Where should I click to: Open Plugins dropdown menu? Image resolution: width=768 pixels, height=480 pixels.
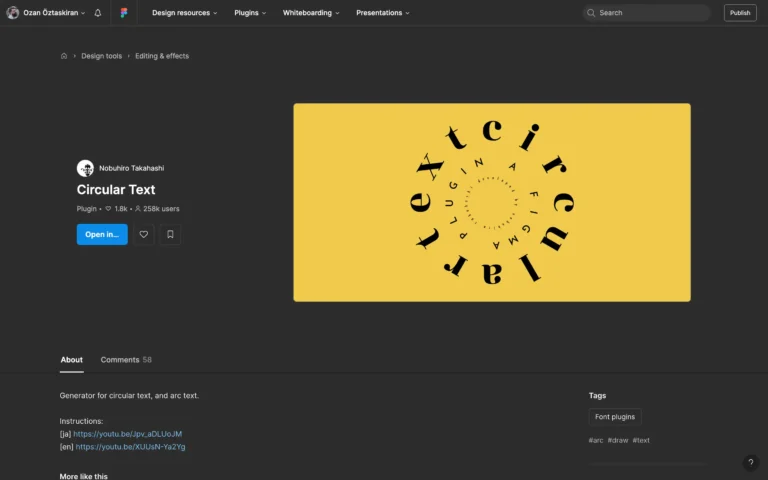pyautogui.click(x=250, y=13)
